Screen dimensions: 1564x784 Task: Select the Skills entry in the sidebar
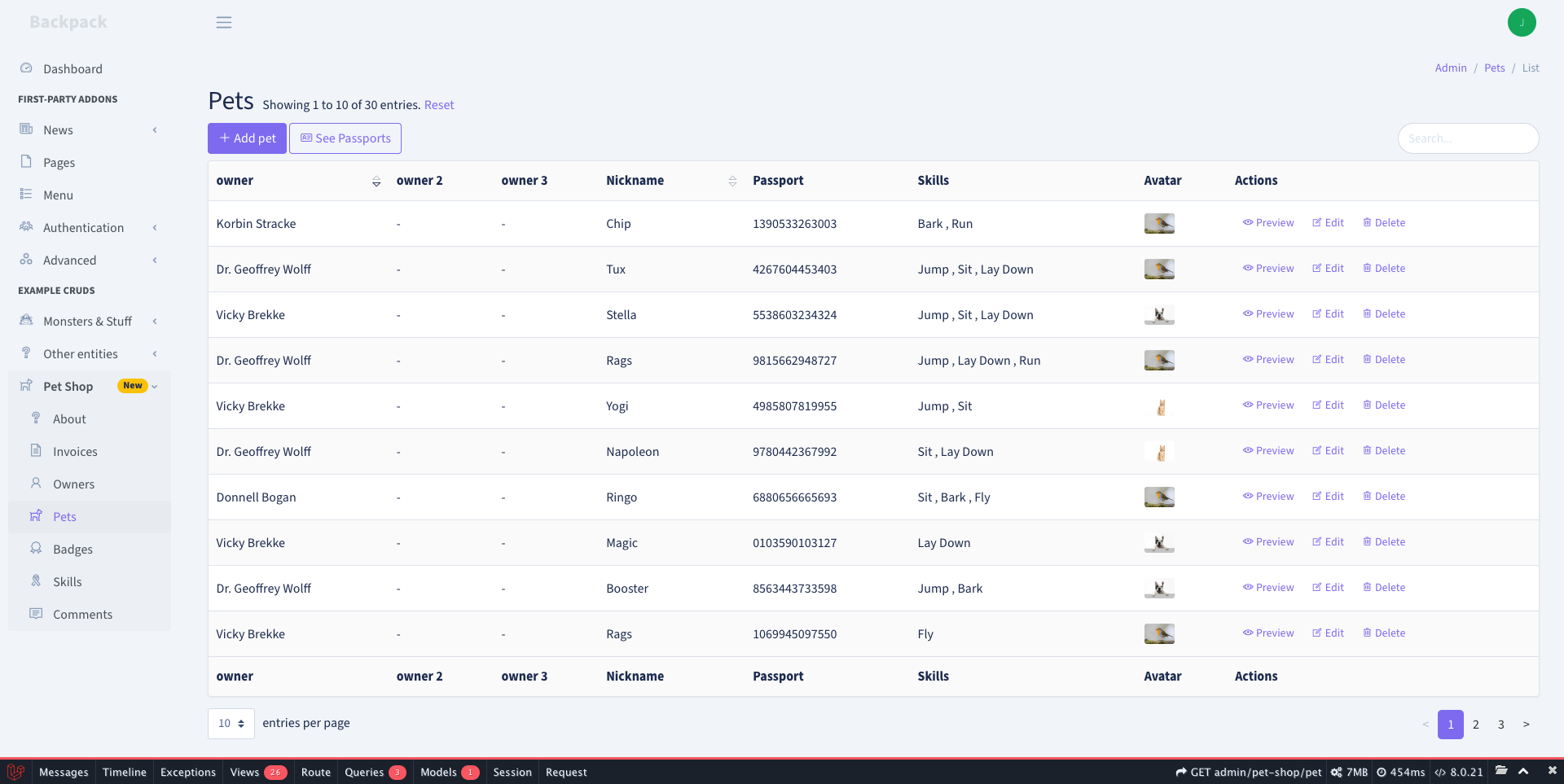pos(65,580)
